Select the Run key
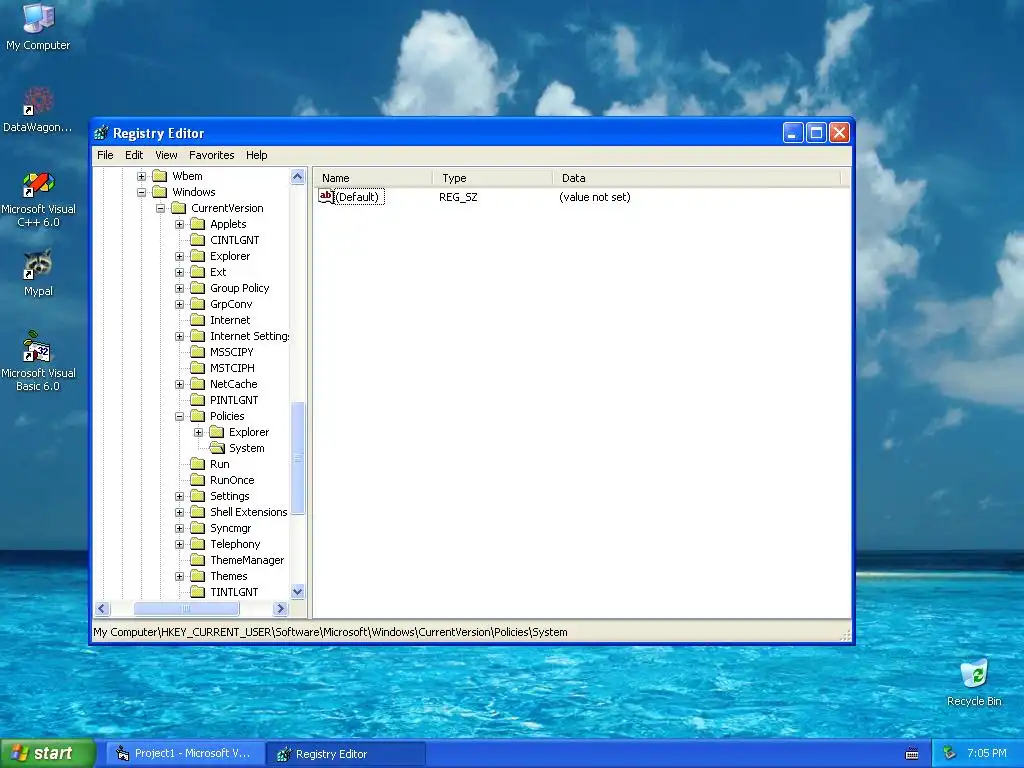1024x768 pixels. click(x=219, y=464)
